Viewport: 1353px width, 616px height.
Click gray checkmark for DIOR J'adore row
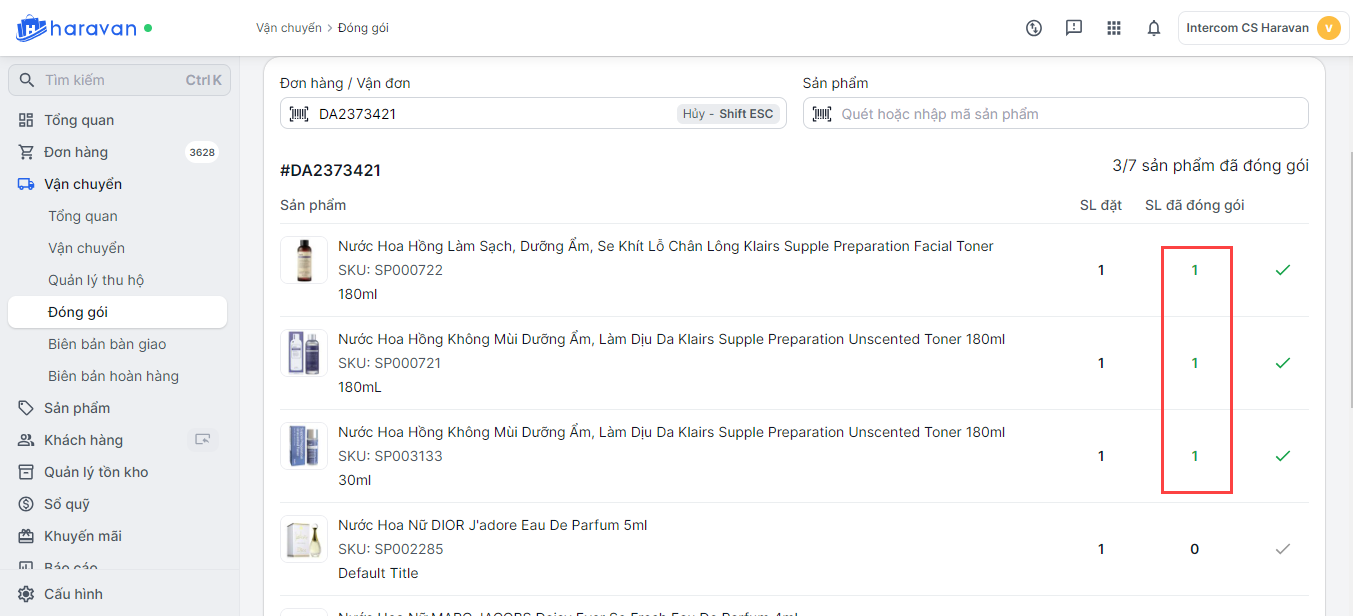1283,549
